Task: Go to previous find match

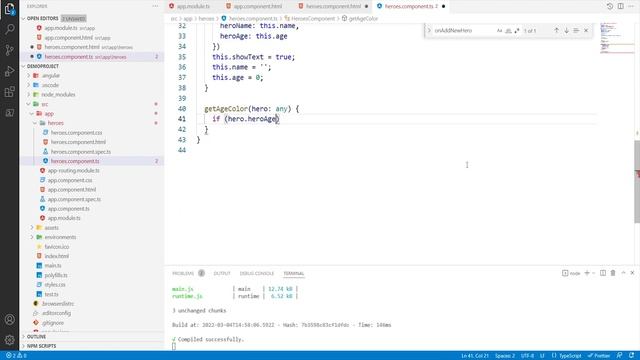Action: click(x=556, y=31)
